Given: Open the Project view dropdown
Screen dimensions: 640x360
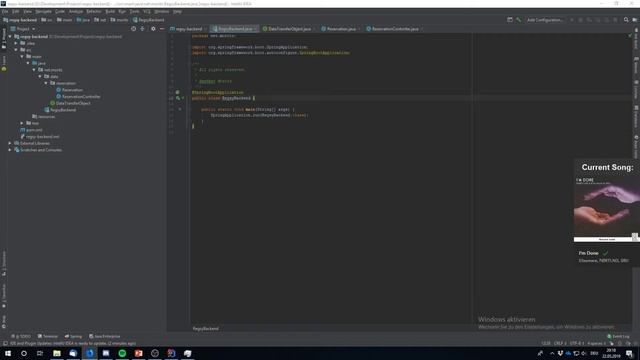Looking at the screenshot, I should pos(23,29).
